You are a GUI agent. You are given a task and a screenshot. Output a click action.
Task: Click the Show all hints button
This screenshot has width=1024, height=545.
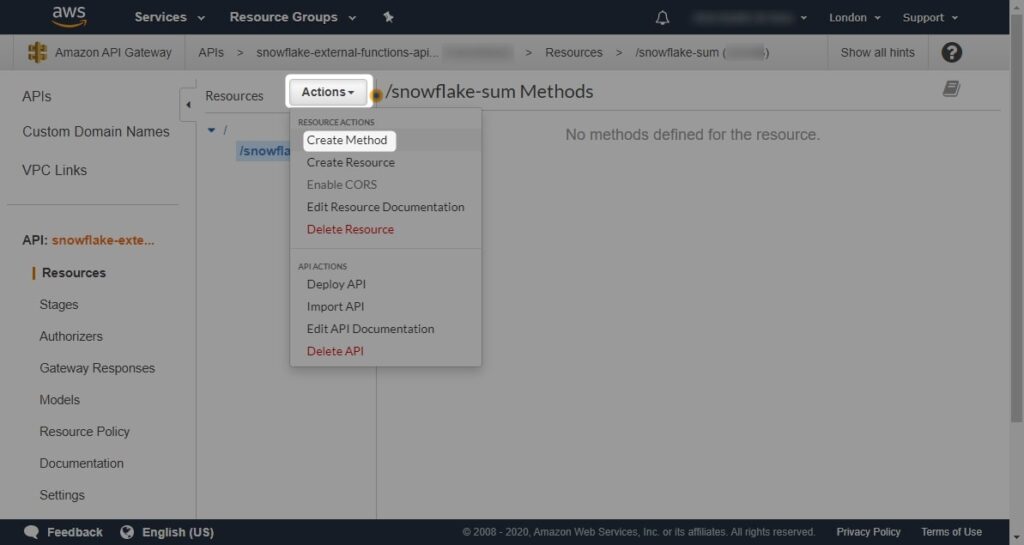click(x=877, y=52)
